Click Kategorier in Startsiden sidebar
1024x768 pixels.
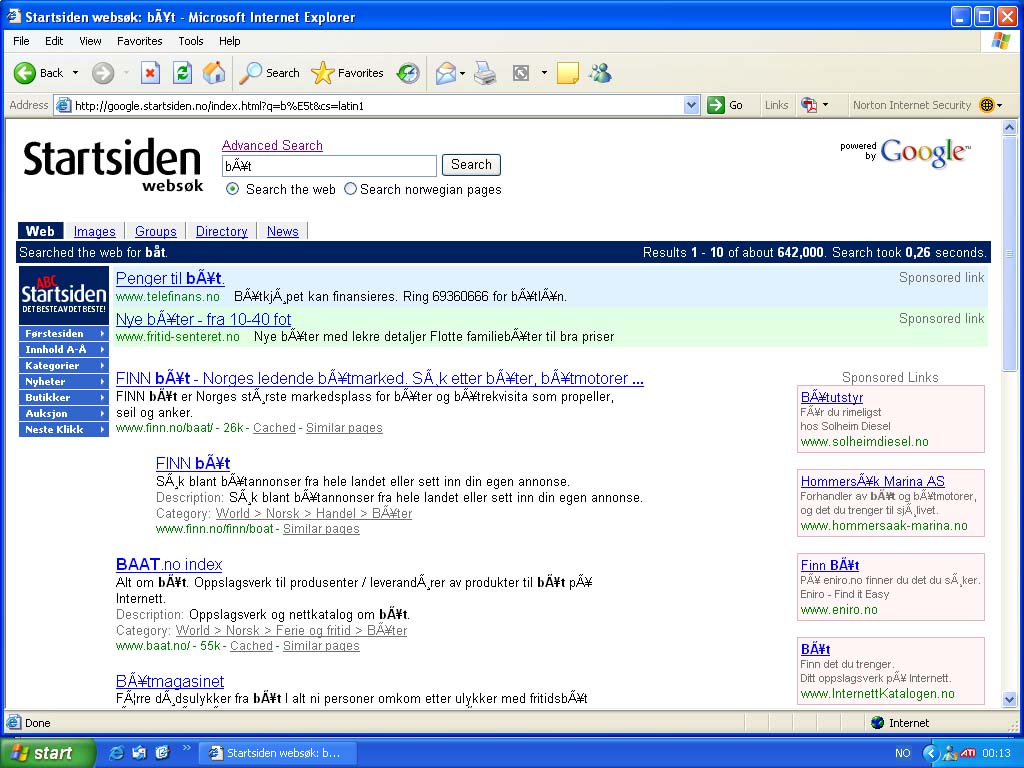click(63, 366)
